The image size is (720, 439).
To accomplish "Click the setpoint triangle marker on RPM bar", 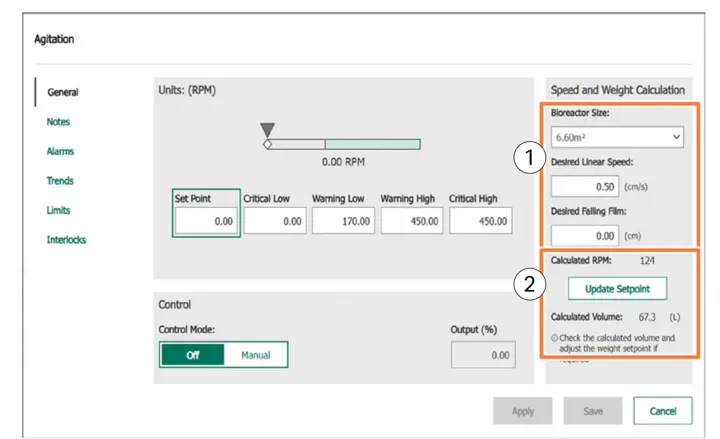I will pos(267,129).
